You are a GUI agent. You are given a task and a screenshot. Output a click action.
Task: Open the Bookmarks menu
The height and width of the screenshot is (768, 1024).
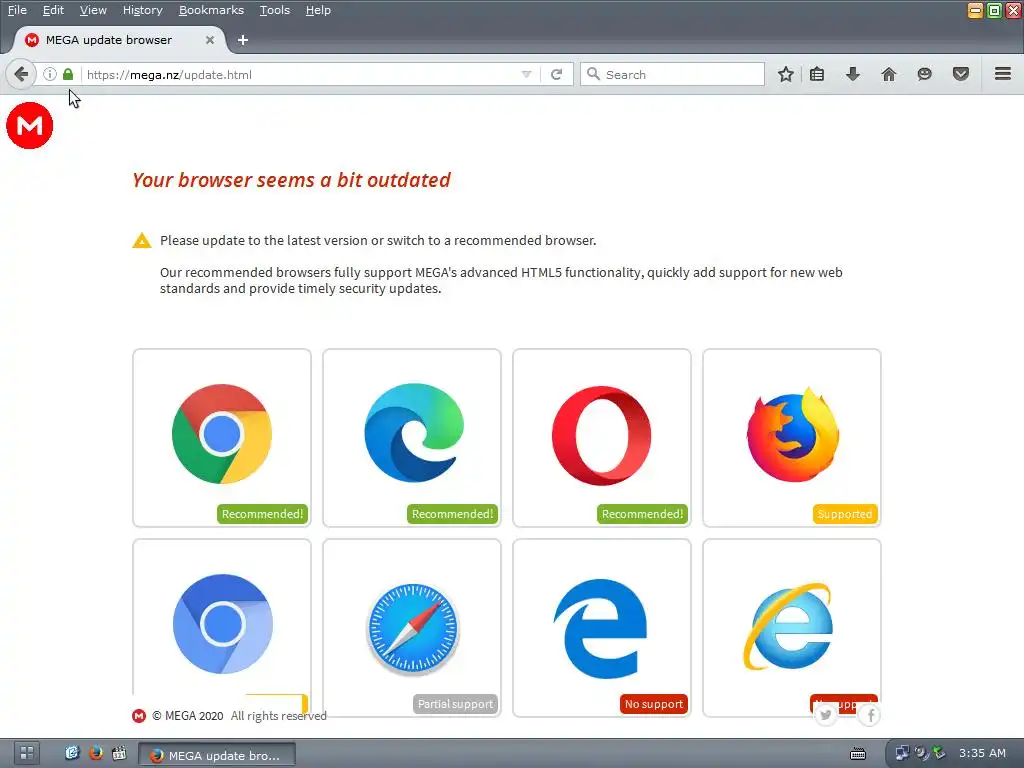tap(211, 10)
